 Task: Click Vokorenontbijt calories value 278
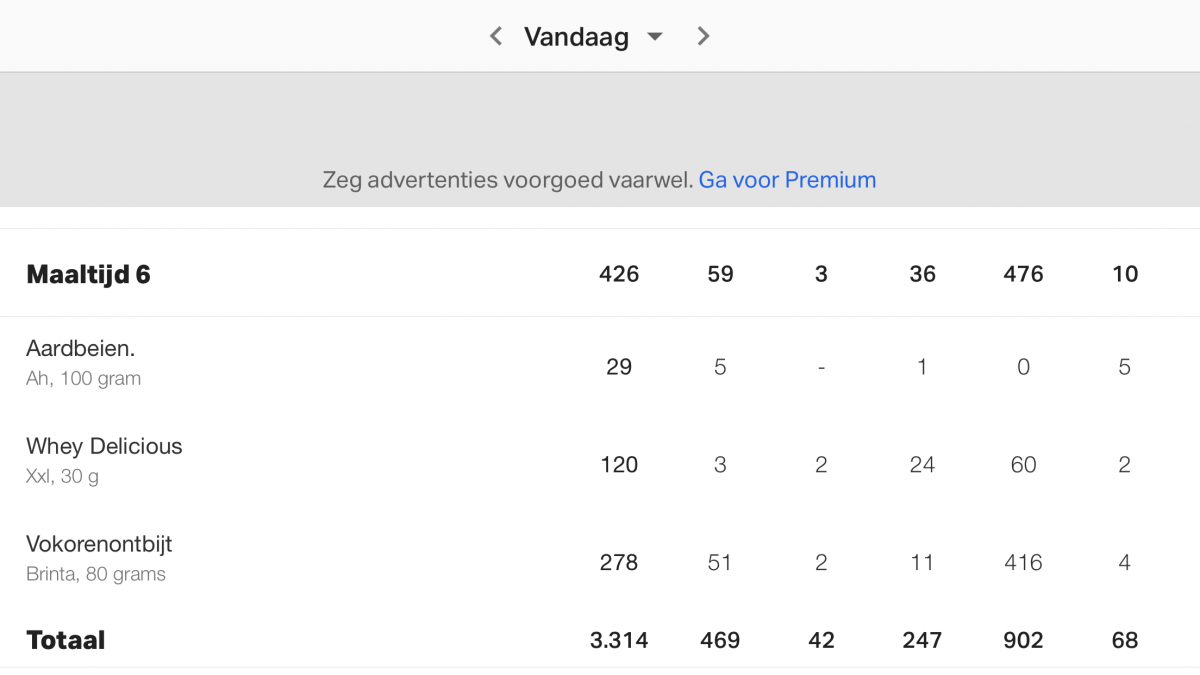(619, 563)
